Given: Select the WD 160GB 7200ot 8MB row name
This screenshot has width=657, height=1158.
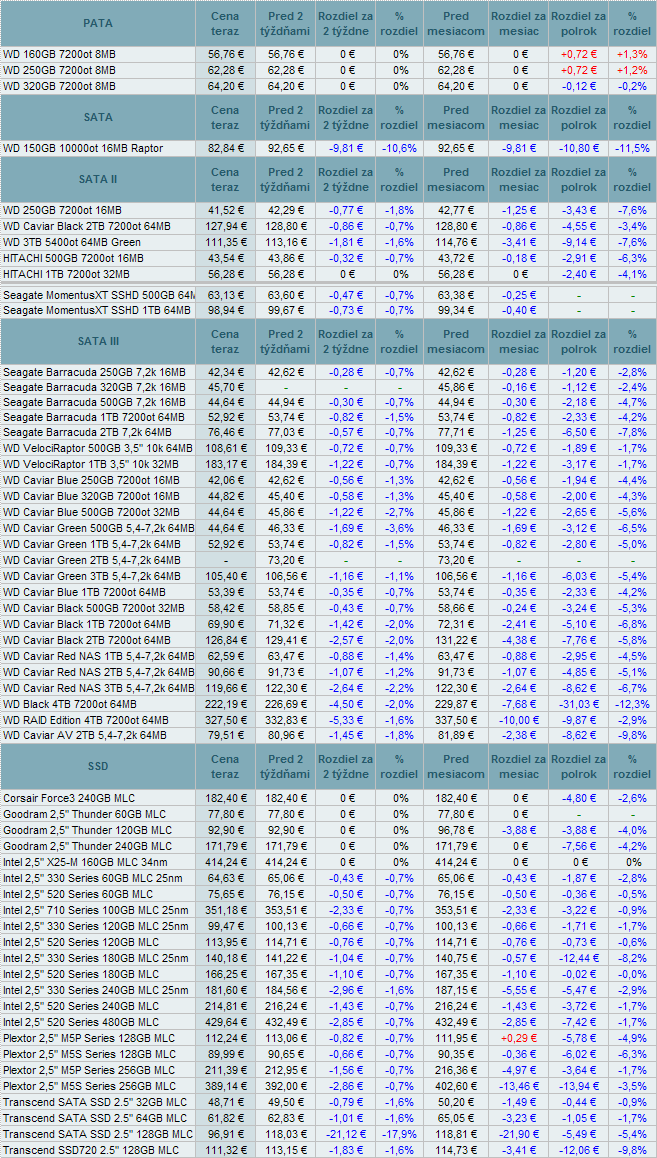Looking at the screenshot, I should click(x=60, y=54).
